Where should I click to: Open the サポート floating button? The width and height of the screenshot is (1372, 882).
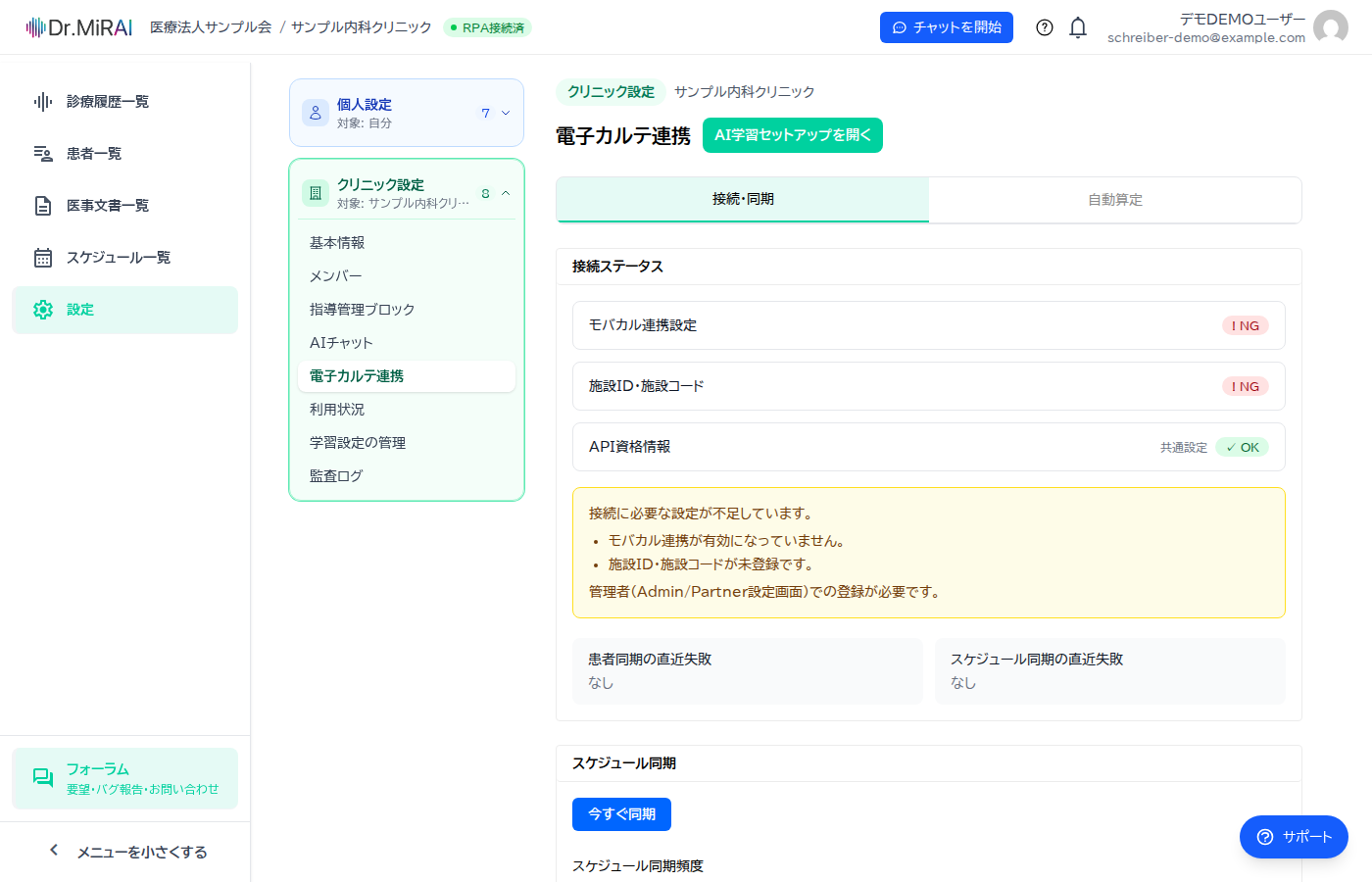[1294, 837]
